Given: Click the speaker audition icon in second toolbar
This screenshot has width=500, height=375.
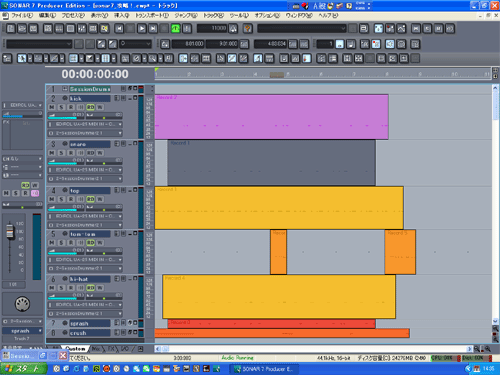Looking at the screenshot, I should point(390,44).
